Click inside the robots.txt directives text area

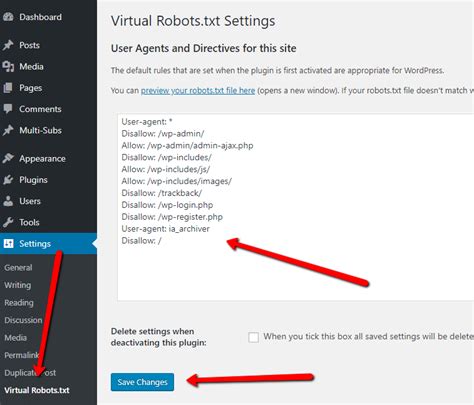296,207
